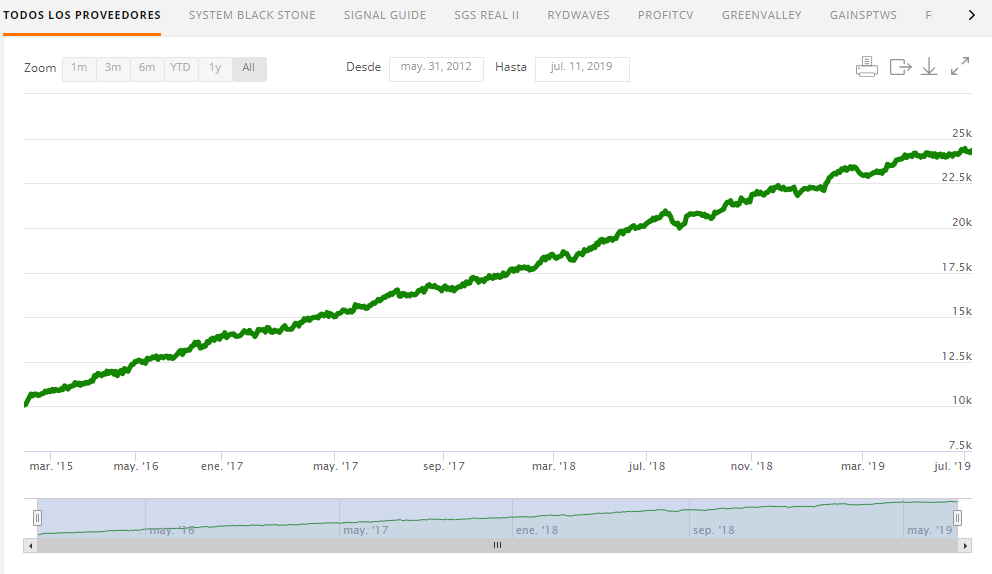Click 'ene. '18' in the navigator
Screen dimensions: 992x574
(x=537, y=530)
